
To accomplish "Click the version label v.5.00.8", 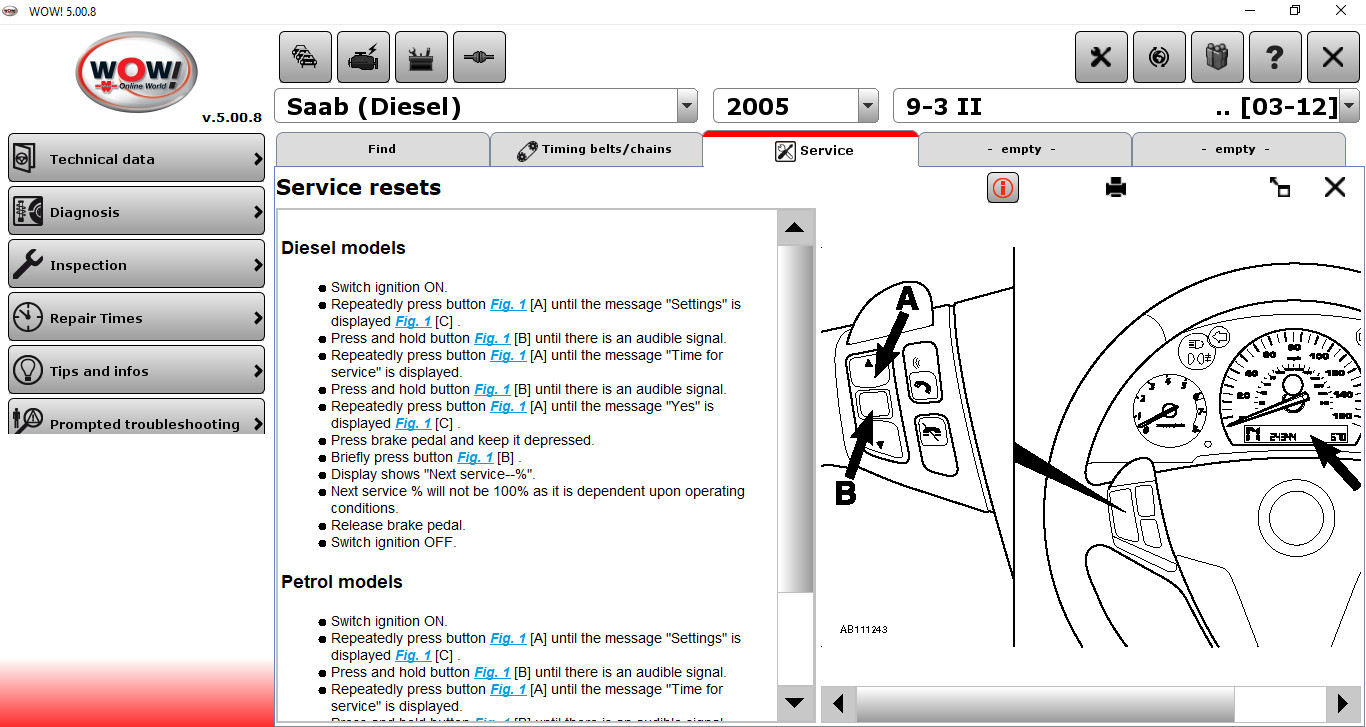I will click(x=232, y=117).
